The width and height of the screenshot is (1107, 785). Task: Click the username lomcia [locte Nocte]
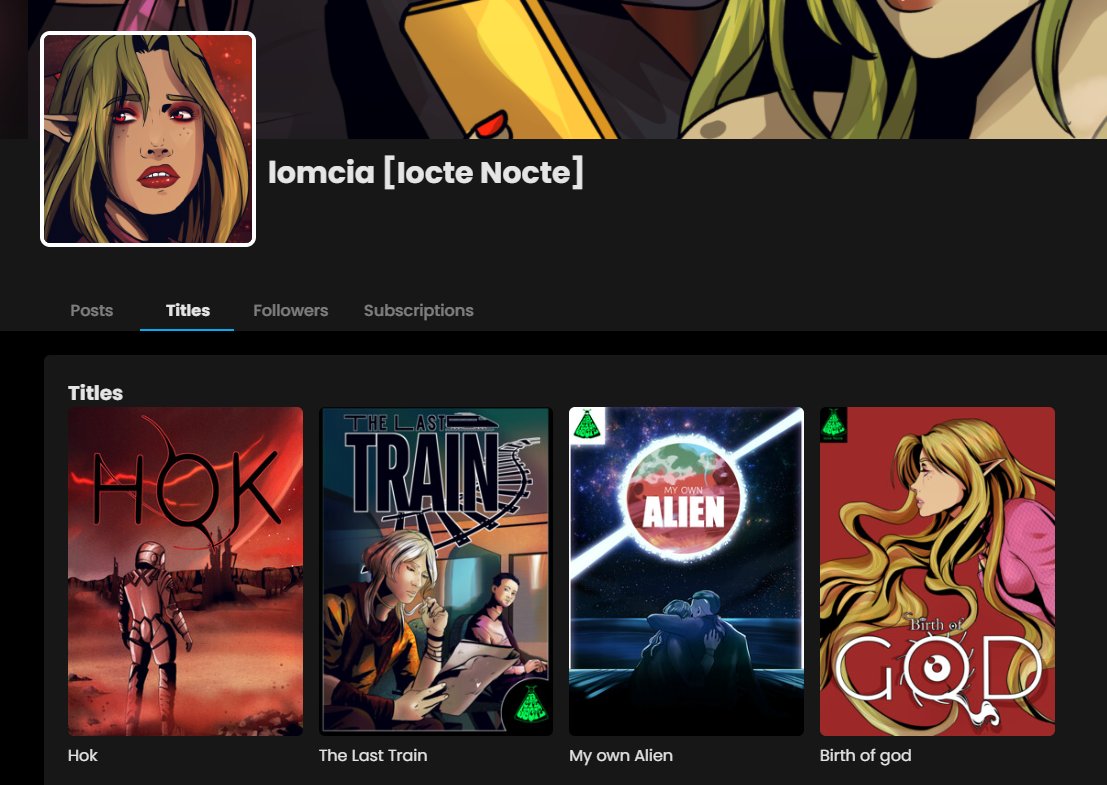(x=427, y=173)
